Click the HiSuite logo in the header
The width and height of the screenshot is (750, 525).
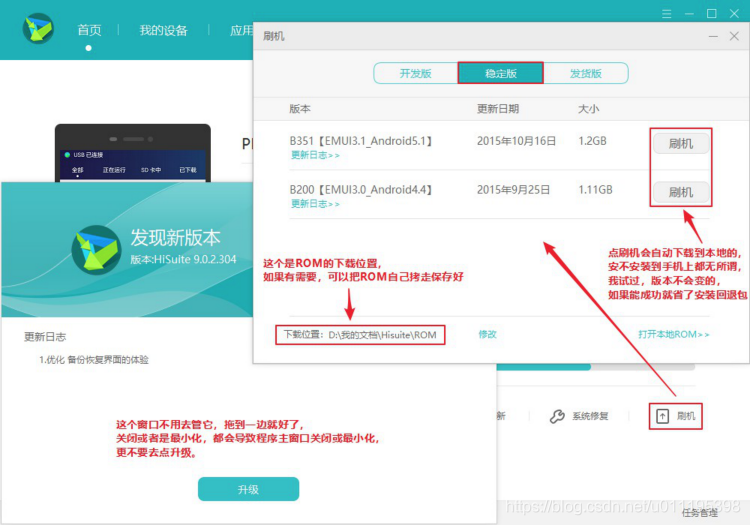point(38,28)
